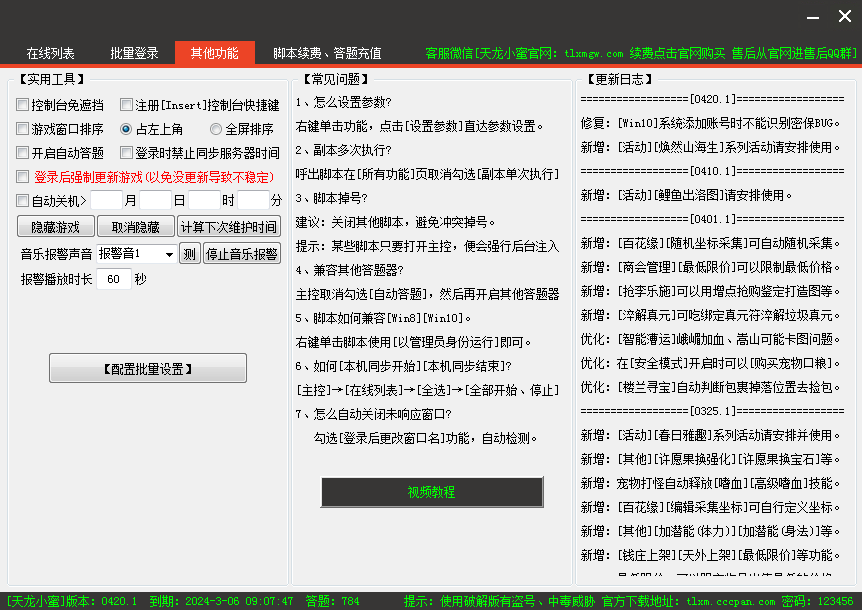
Task: Click the 测 test sound button
Action: (190, 253)
